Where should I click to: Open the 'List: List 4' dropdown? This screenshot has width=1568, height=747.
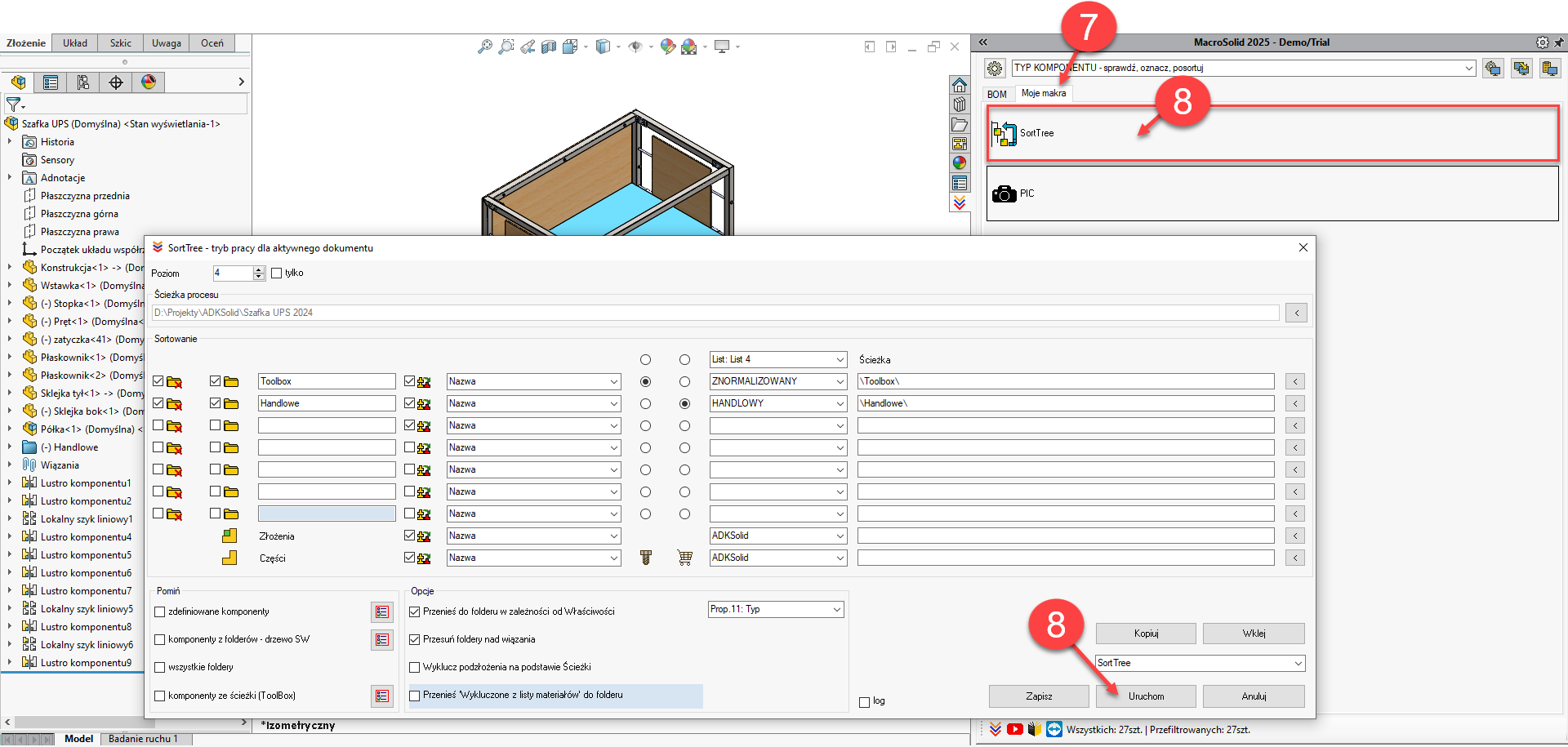[x=777, y=359]
